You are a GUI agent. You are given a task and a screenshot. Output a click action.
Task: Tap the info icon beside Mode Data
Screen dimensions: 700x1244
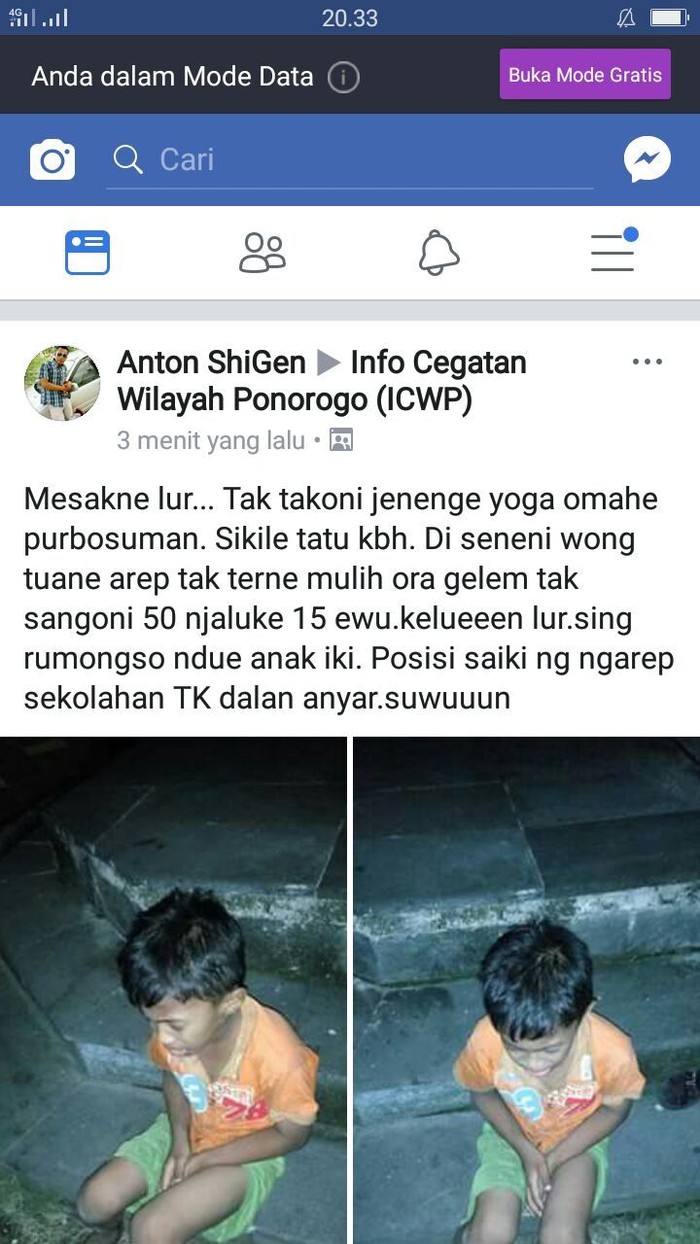click(343, 76)
